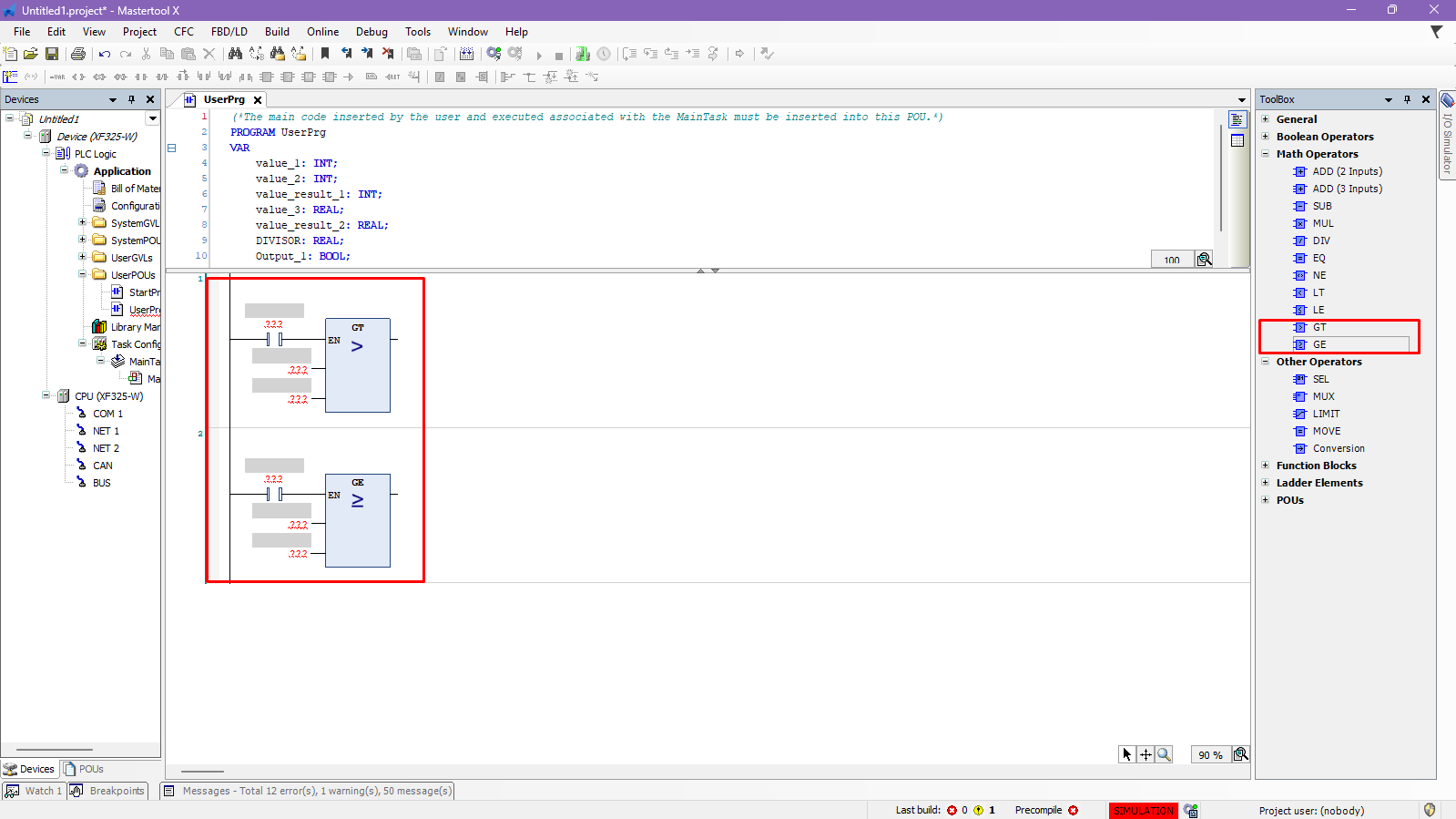This screenshot has height=819, width=1456.
Task: Click the Undo arrow icon
Action: click(105, 55)
